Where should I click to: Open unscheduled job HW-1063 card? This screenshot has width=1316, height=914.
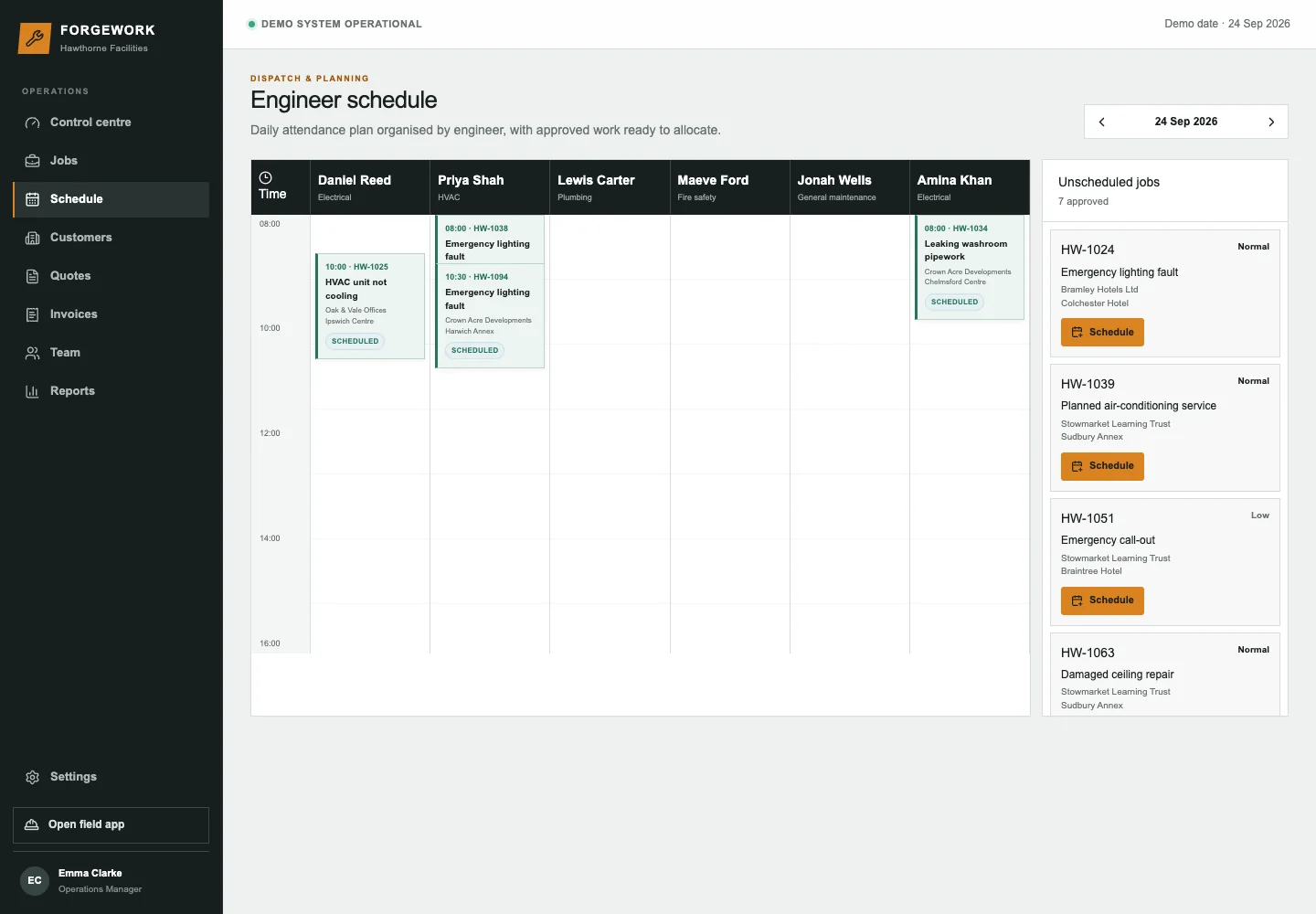coord(1165,675)
